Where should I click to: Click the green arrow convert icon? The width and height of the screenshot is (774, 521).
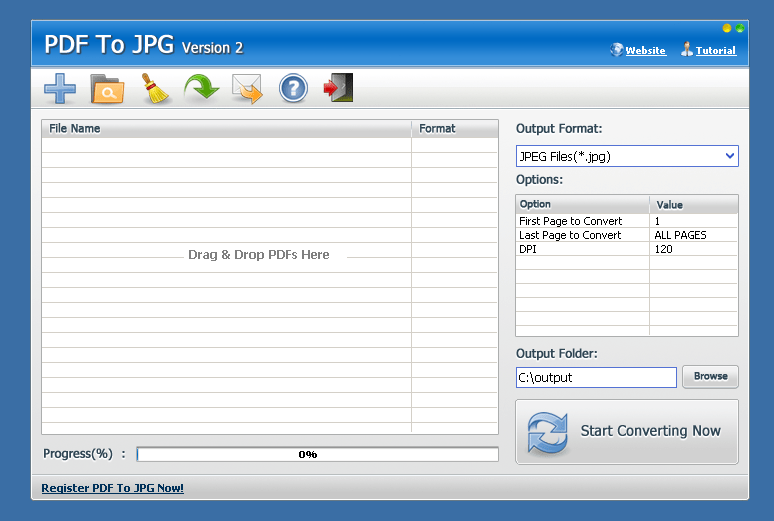click(201, 89)
